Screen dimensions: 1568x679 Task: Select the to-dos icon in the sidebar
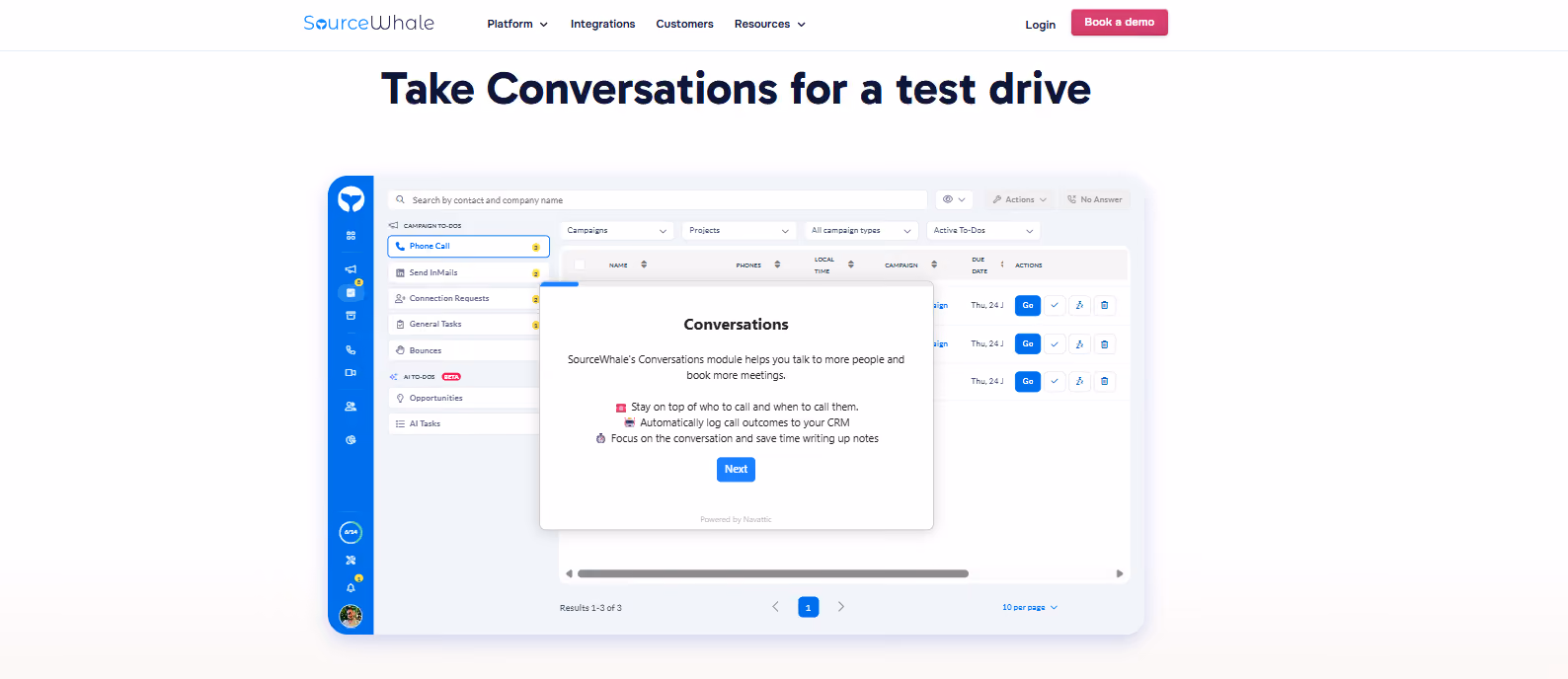(x=351, y=292)
